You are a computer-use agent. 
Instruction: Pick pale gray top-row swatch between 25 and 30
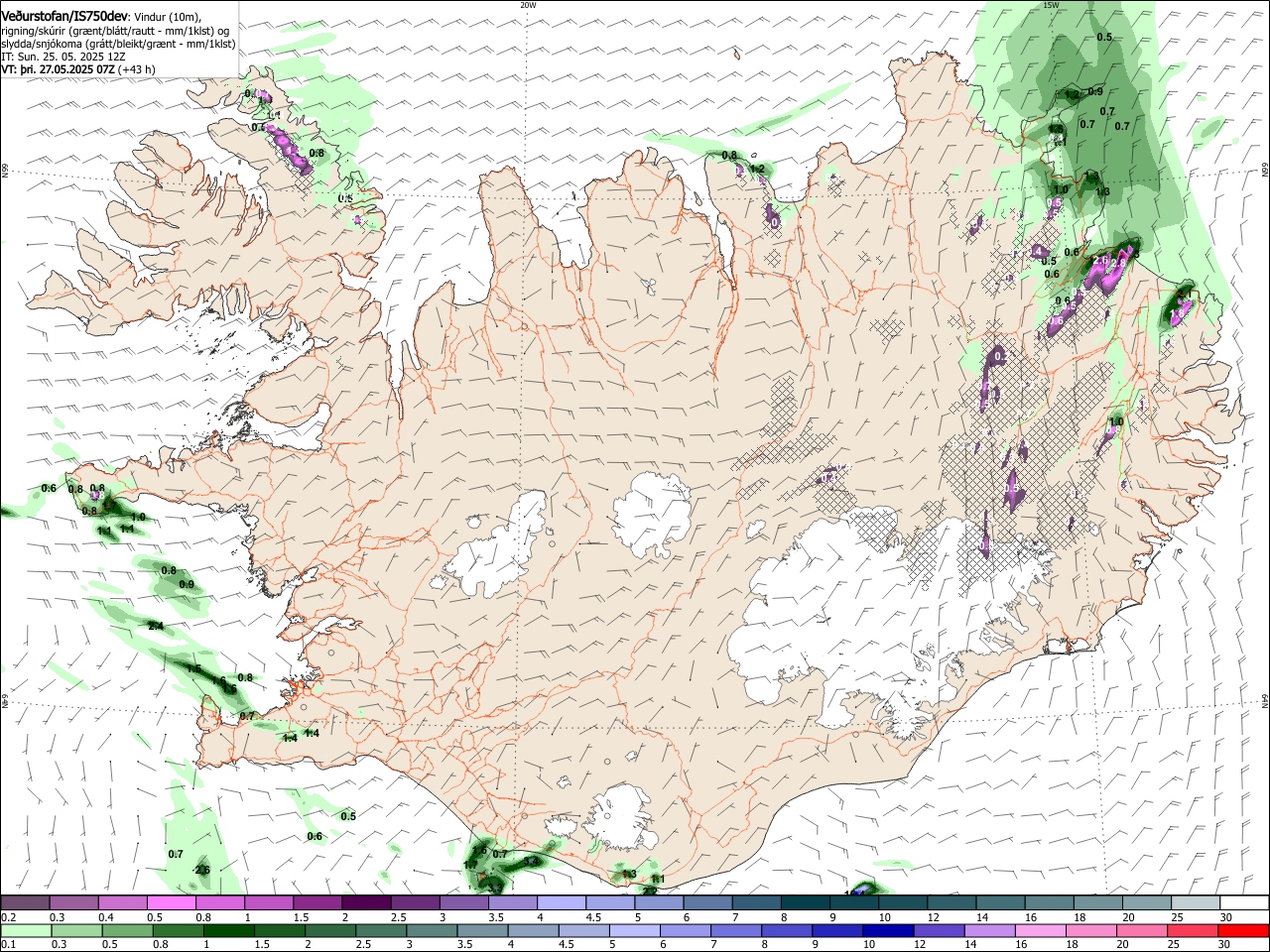(x=1196, y=902)
